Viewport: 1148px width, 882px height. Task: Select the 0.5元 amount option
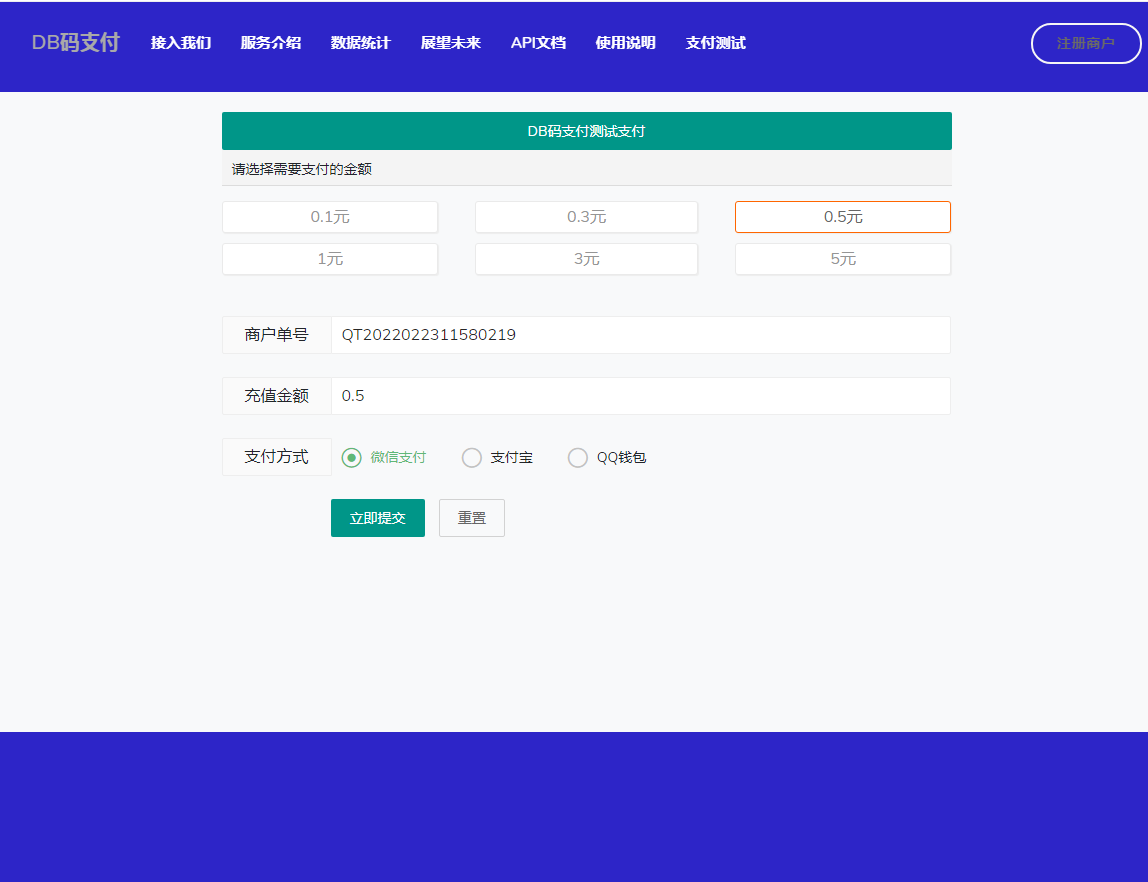[843, 217]
